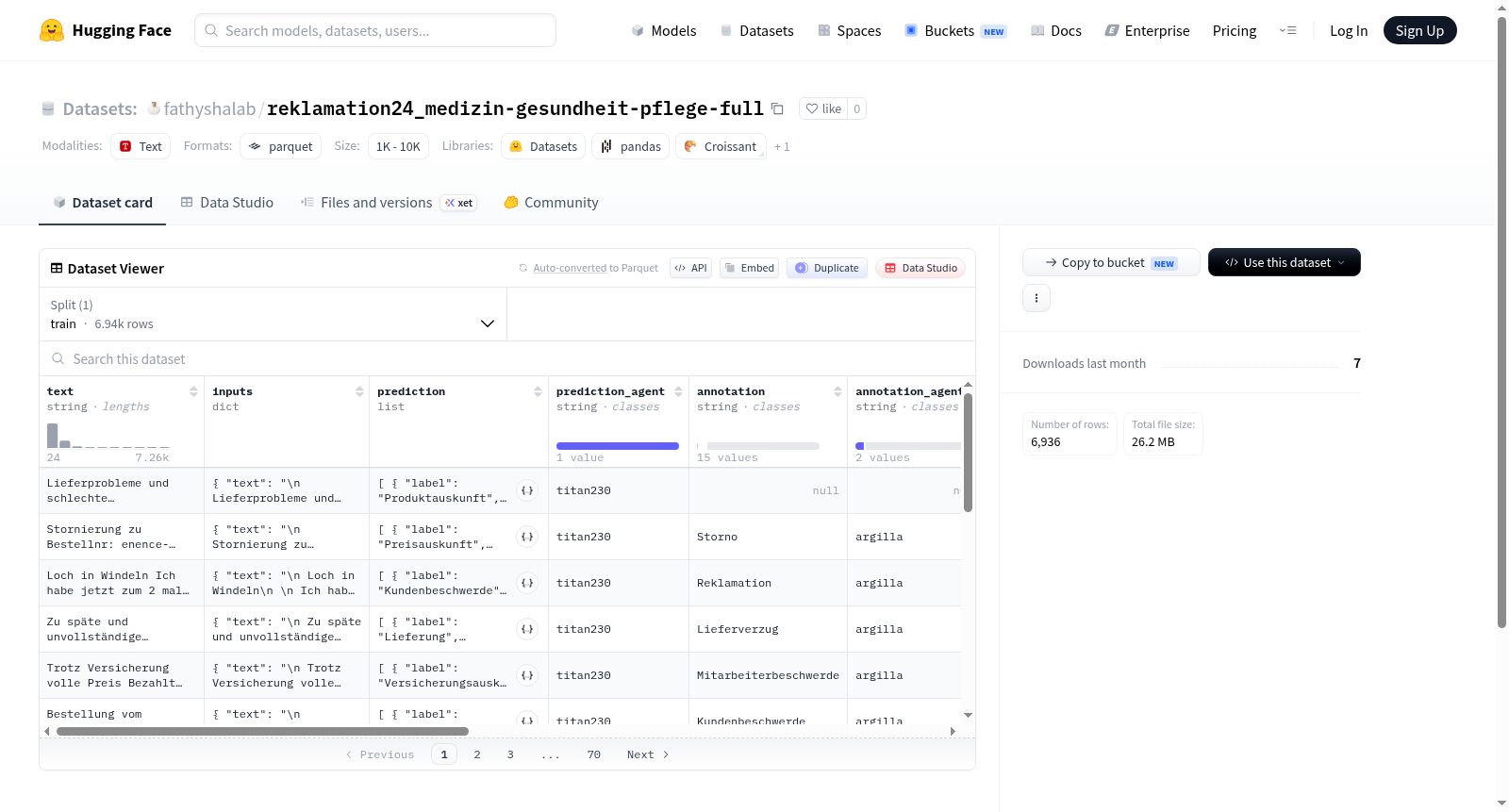The image size is (1509, 812).
Task: Open the Datasets breadcrumb link
Action: 99,108
